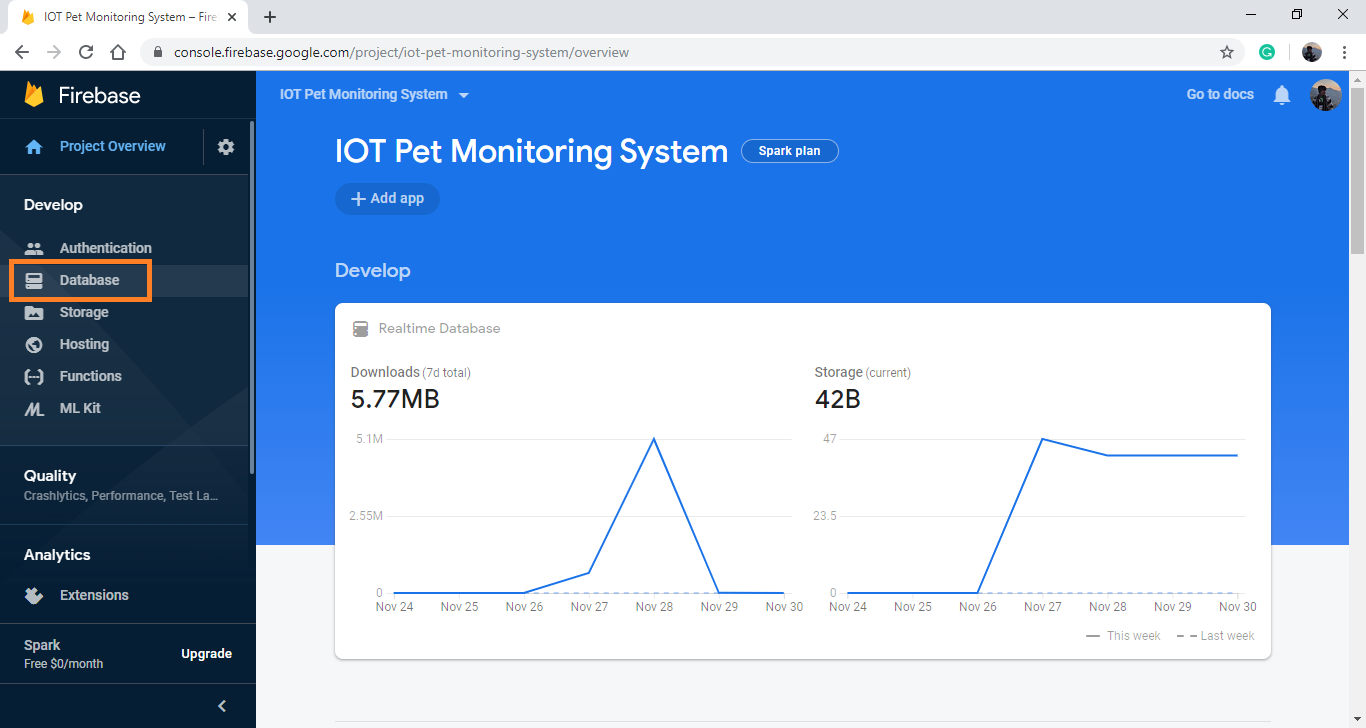Click the Add app button
Screen dimensions: 1366x728
(x=387, y=198)
